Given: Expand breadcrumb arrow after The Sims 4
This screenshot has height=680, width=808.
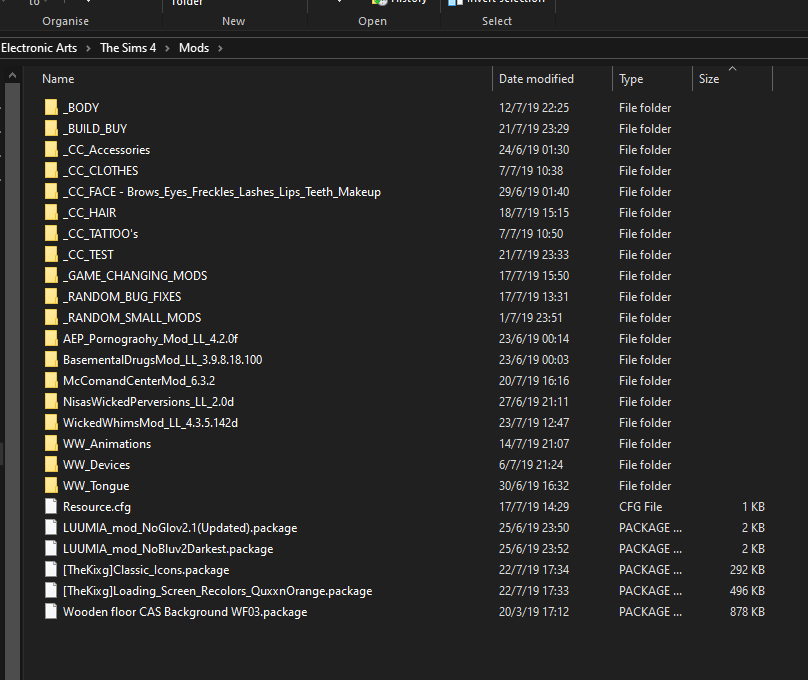Looking at the screenshot, I should tap(167, 48).
